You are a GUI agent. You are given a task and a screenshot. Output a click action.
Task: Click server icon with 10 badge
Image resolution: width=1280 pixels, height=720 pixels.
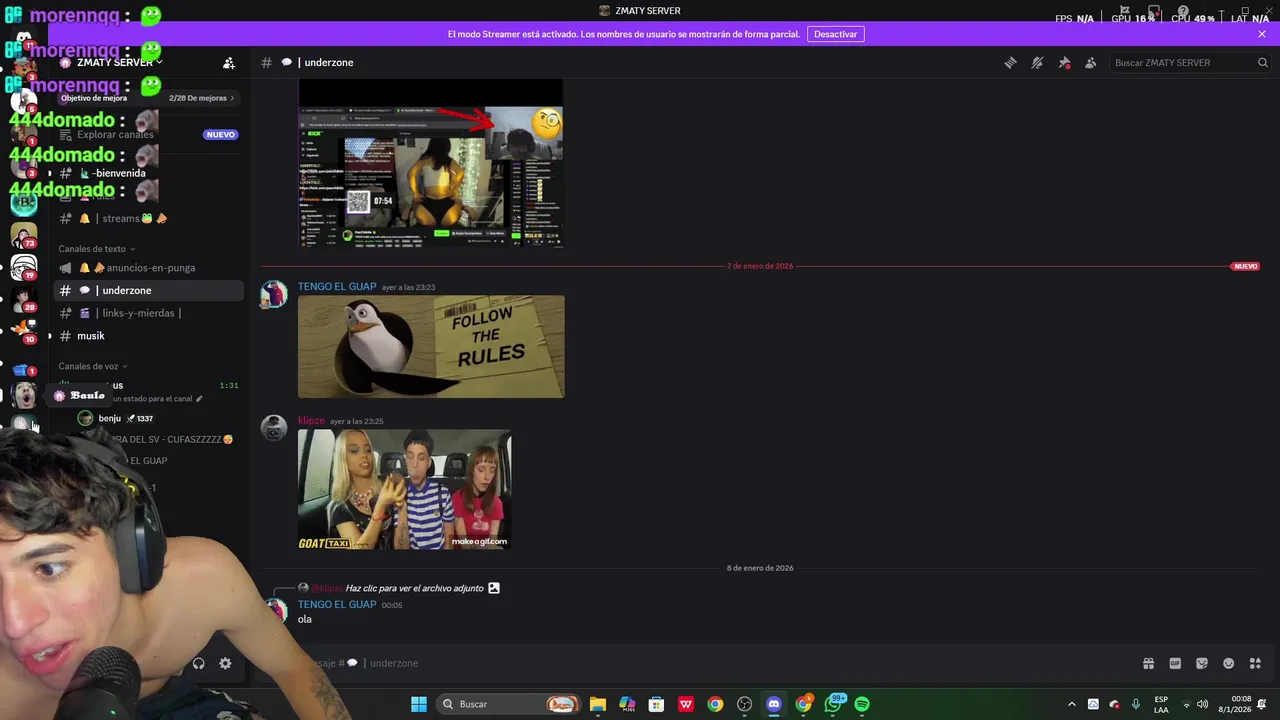point(24,330)
